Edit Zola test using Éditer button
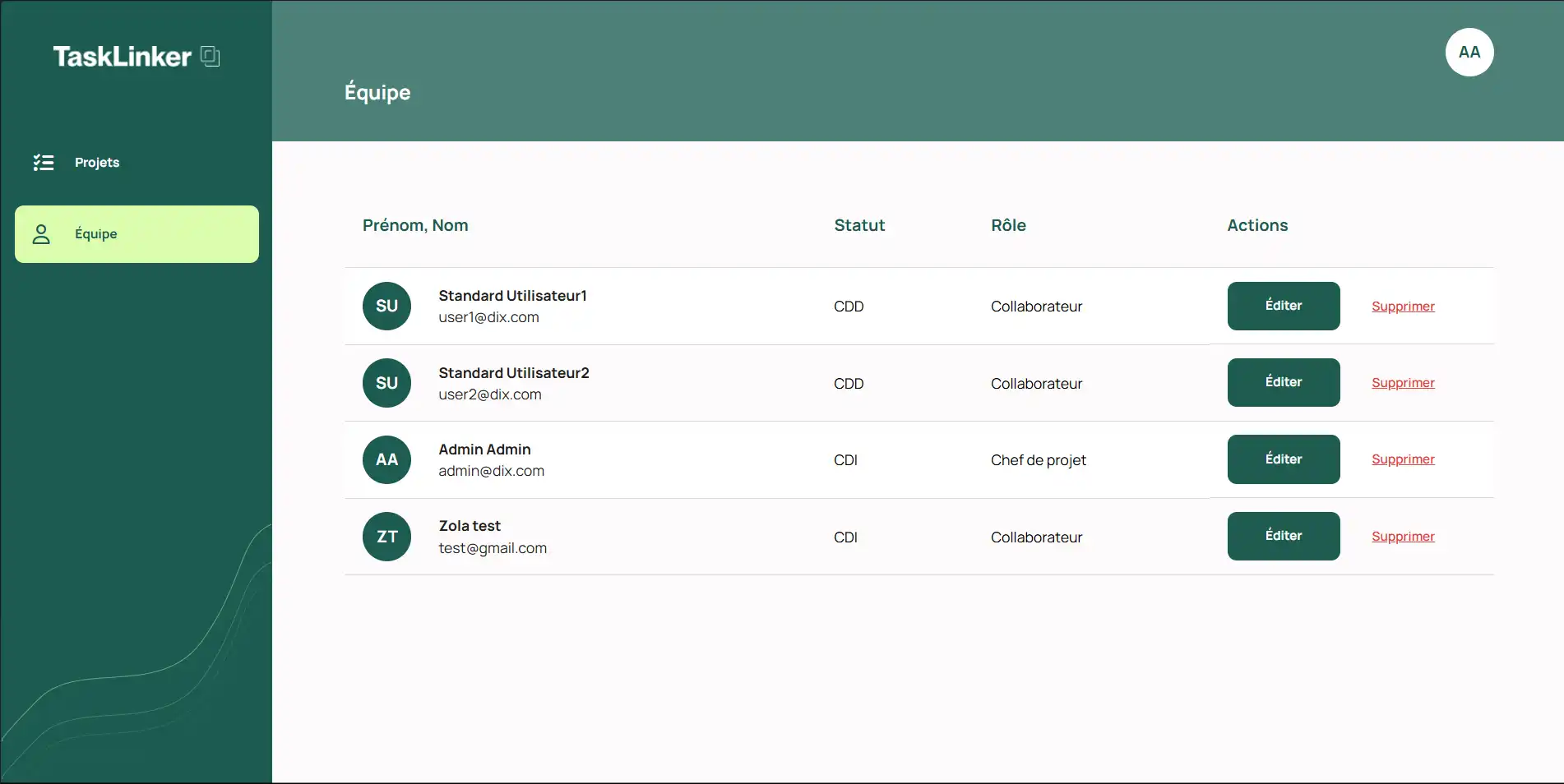This screenshot has height=784, width=1564. [x=1283, y=536]
